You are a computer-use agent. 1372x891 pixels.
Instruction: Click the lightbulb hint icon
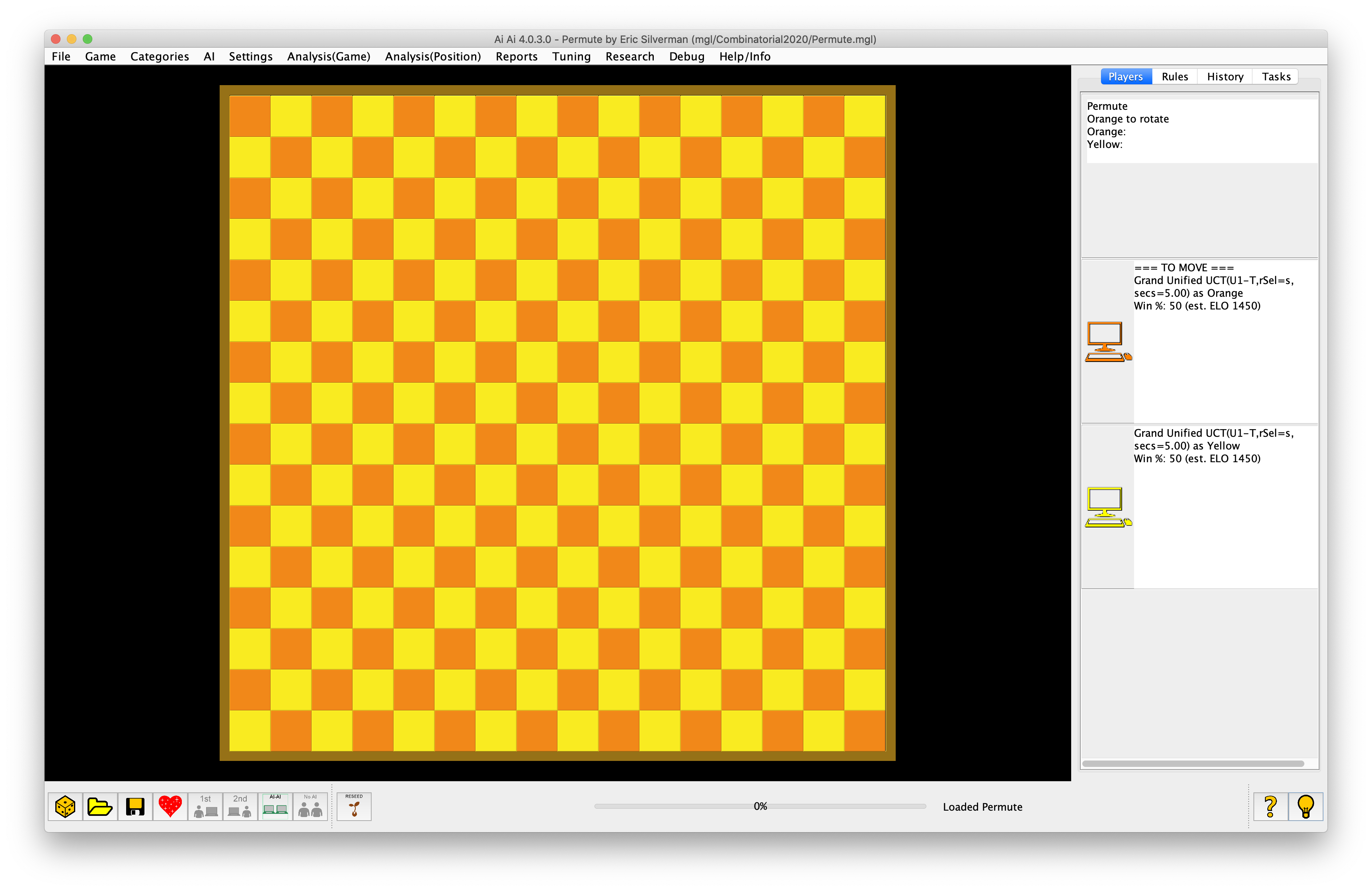pos(1306,807)
